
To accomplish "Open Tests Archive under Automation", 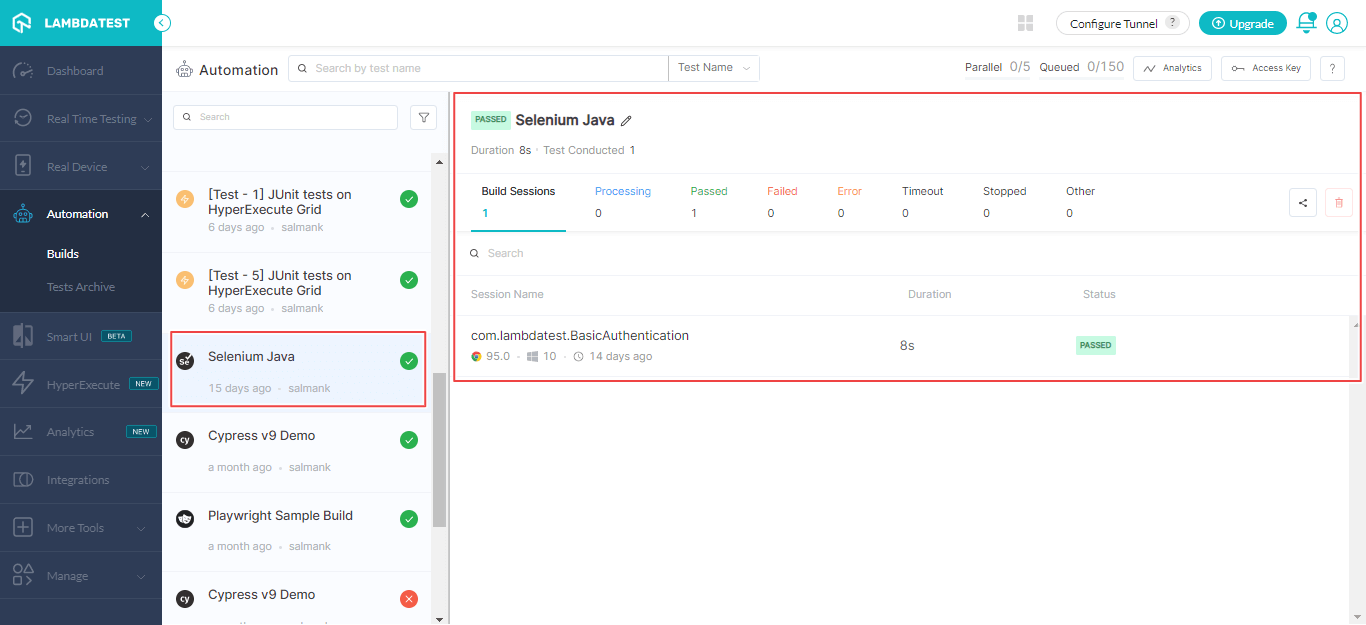I will tap(81, 286).
